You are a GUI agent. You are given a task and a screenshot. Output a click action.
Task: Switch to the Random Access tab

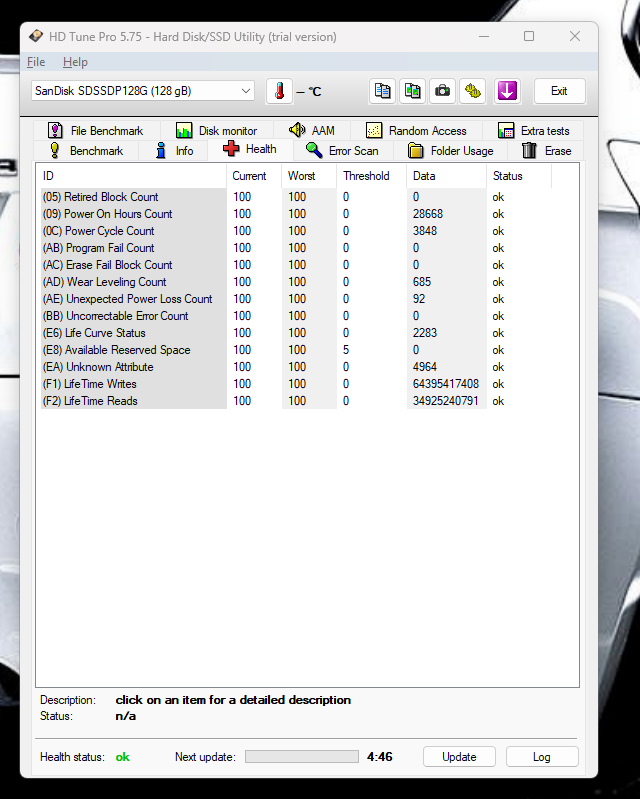(x=416, y=131)
